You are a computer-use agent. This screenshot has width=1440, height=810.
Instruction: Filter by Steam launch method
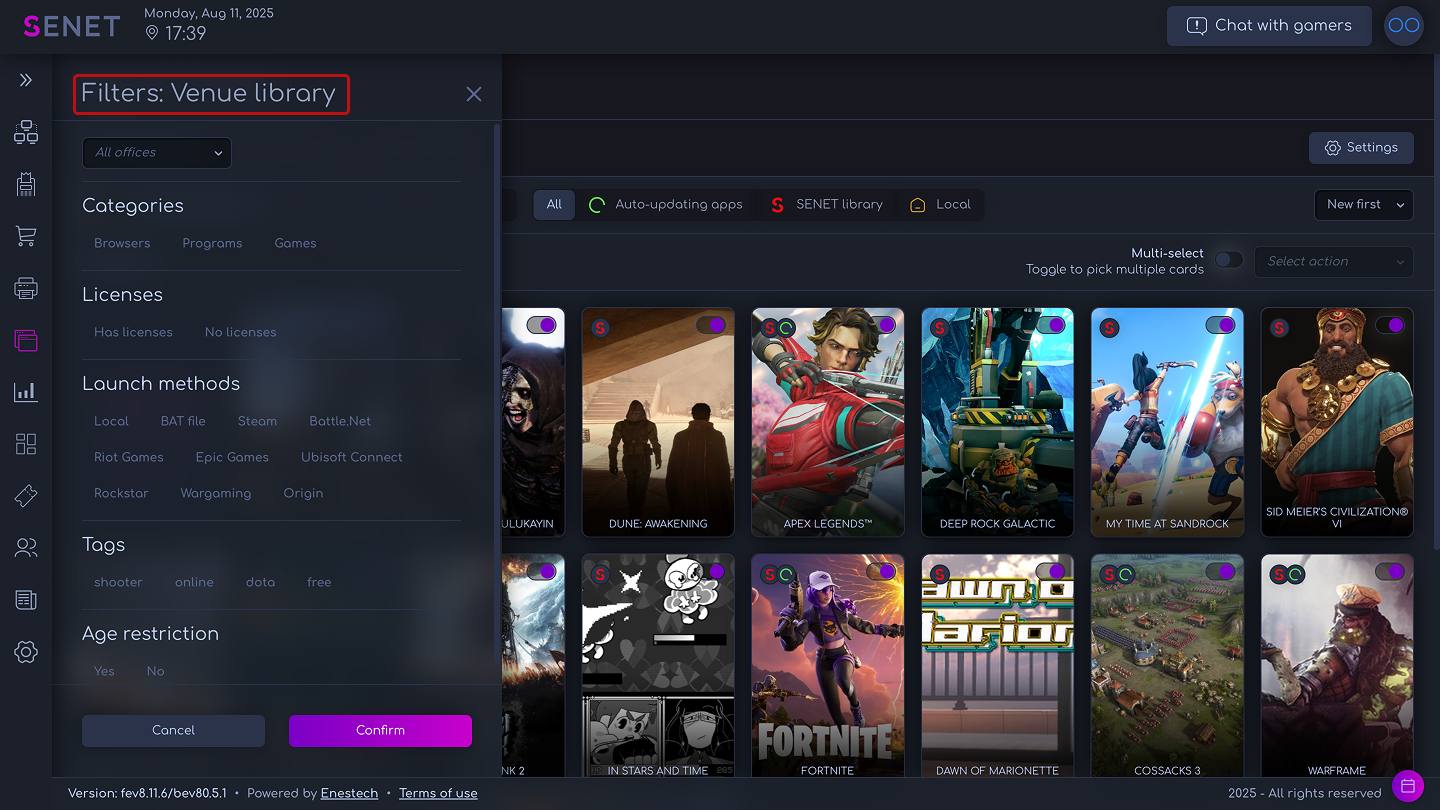[x=257, y=421]
